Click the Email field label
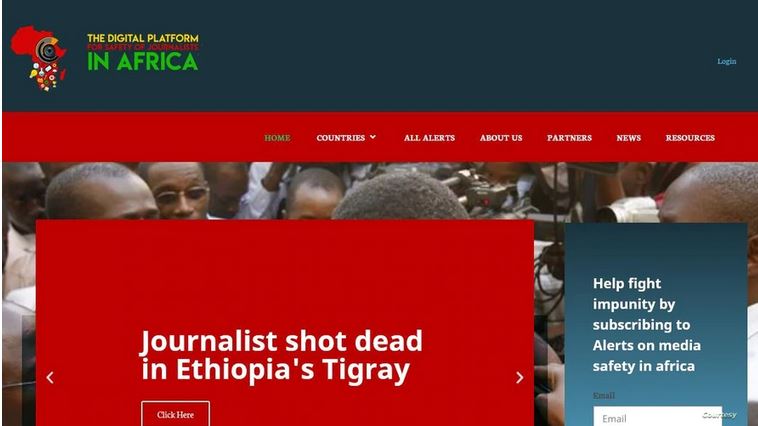 click(x=604, y=396)
